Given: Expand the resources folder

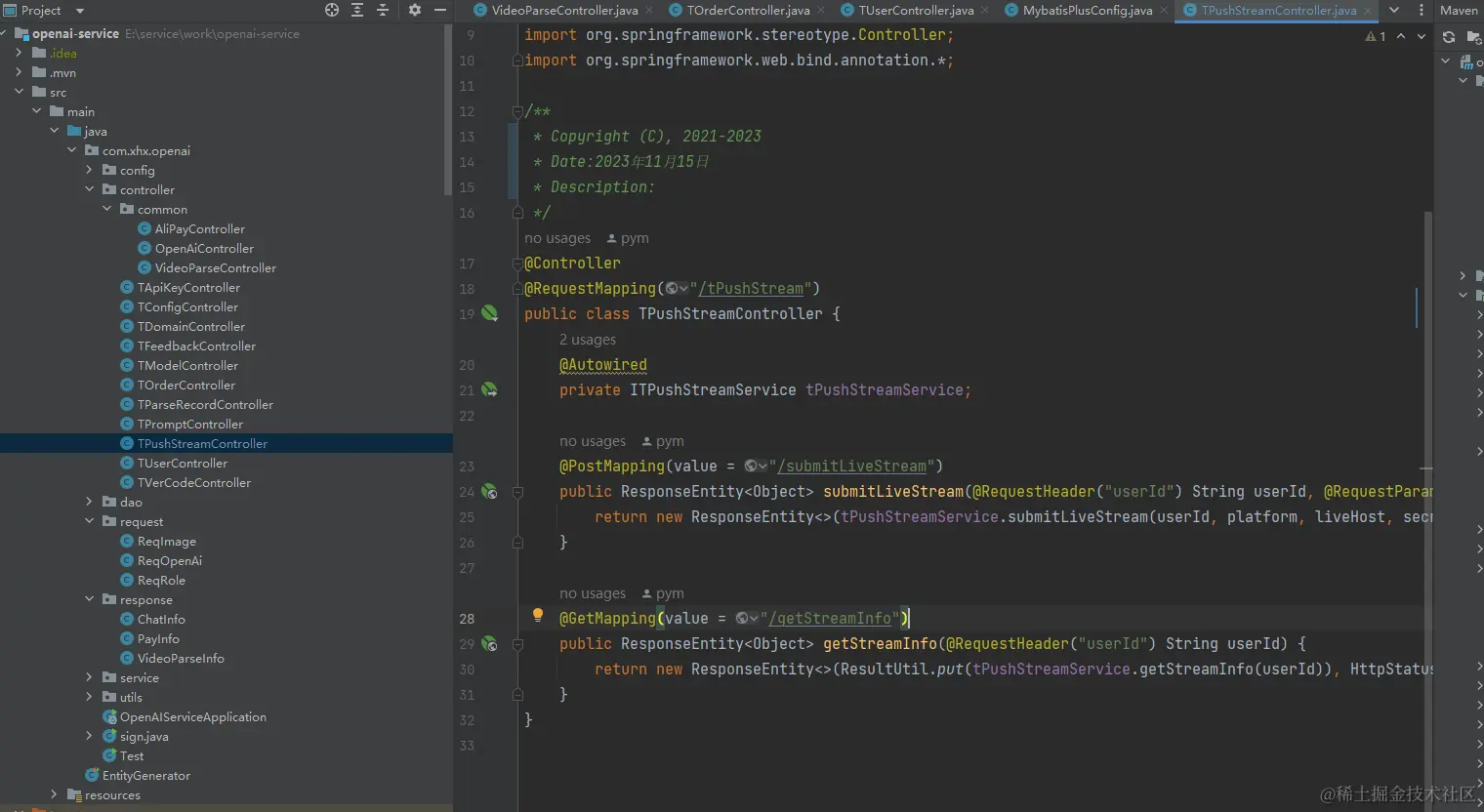Looking at the screenshot, I should [55, 794].
